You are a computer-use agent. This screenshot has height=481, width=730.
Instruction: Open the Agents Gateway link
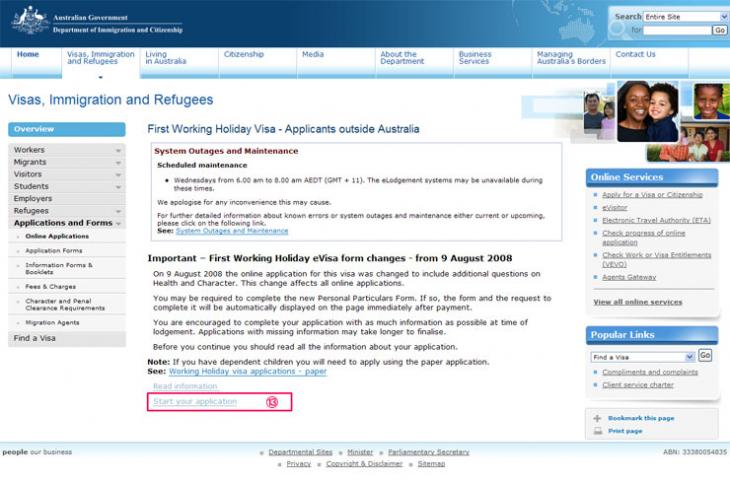[x=629, y=278]
